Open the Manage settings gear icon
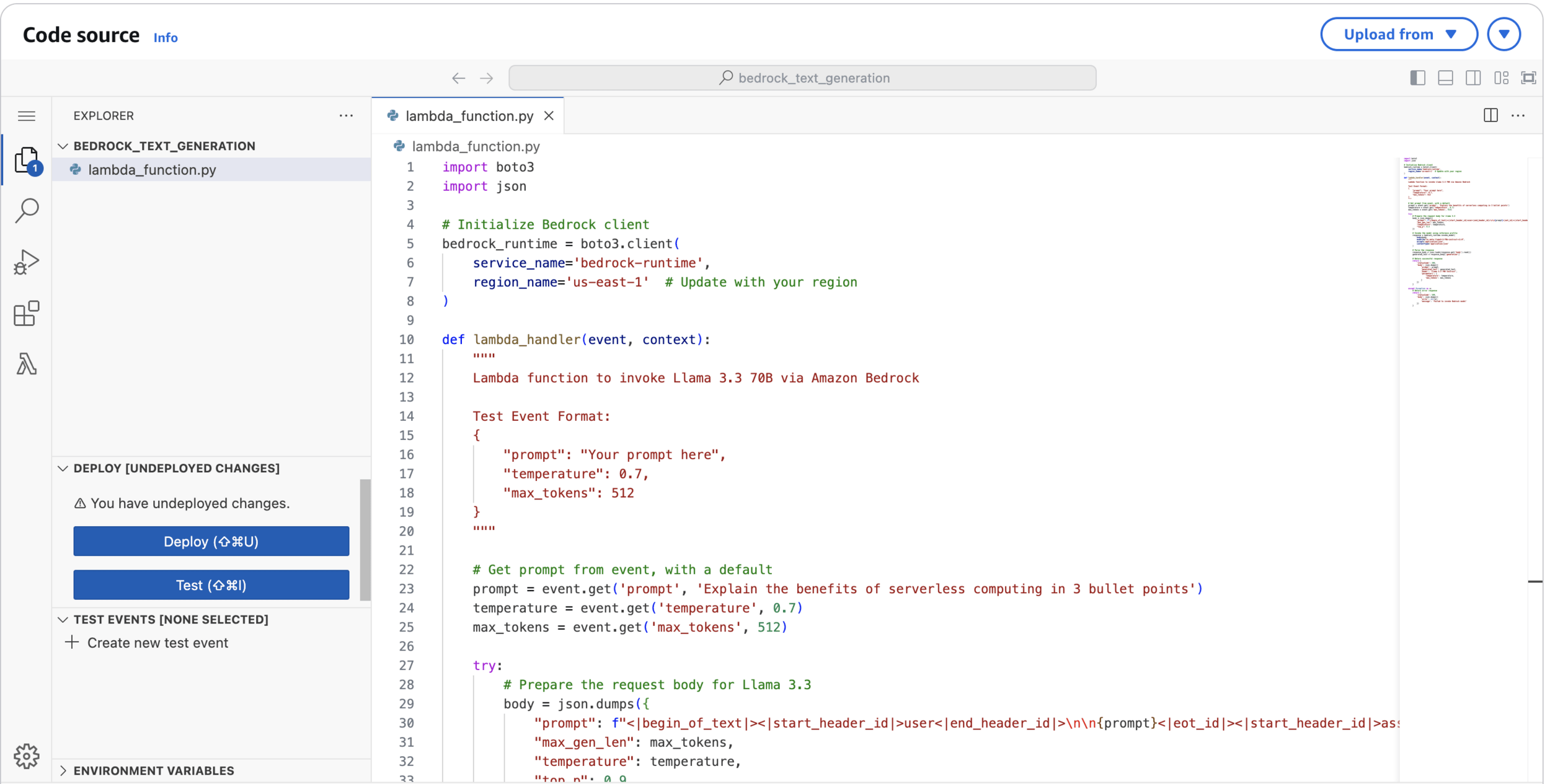The width and height of the screenshot is (1550, 784). 27,755
